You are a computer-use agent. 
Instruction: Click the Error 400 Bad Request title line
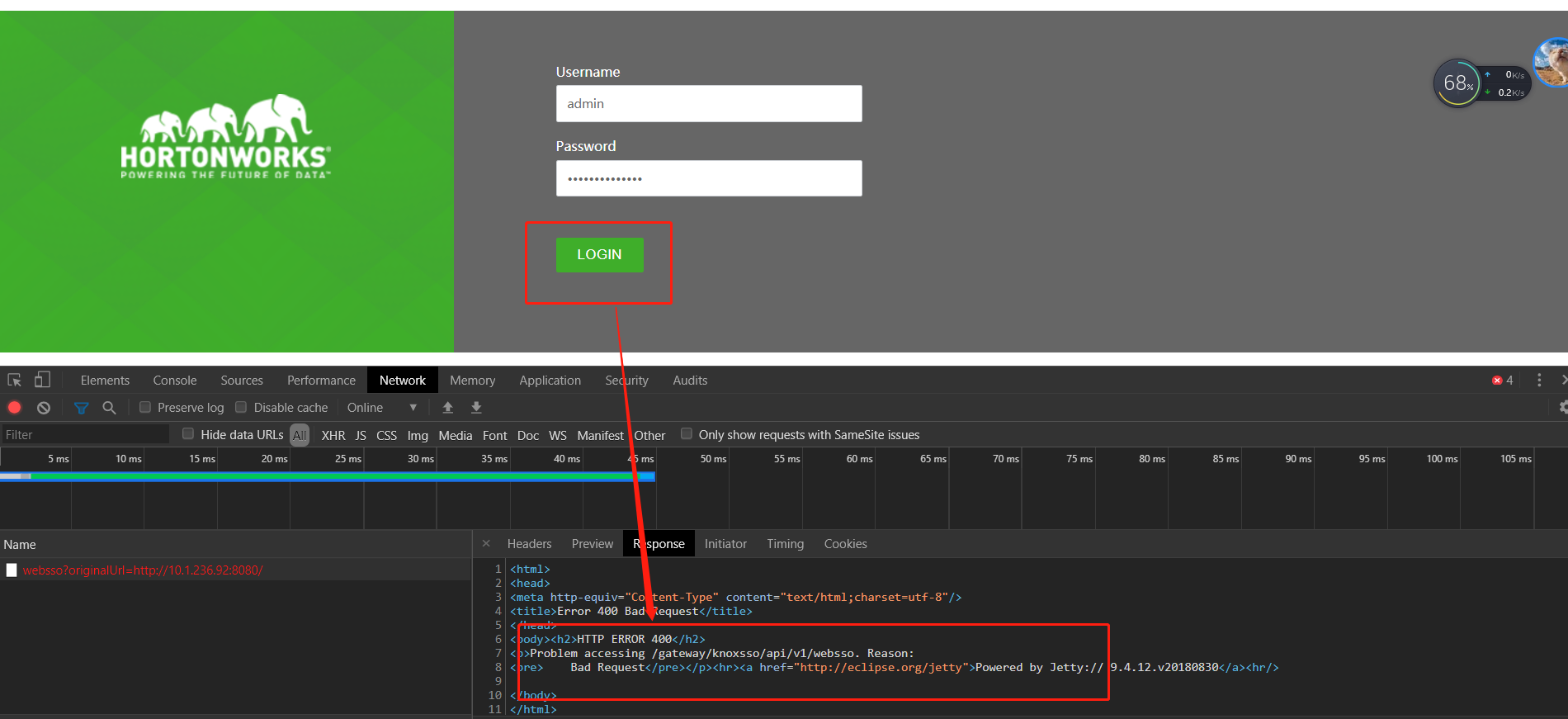click(631, 611)
